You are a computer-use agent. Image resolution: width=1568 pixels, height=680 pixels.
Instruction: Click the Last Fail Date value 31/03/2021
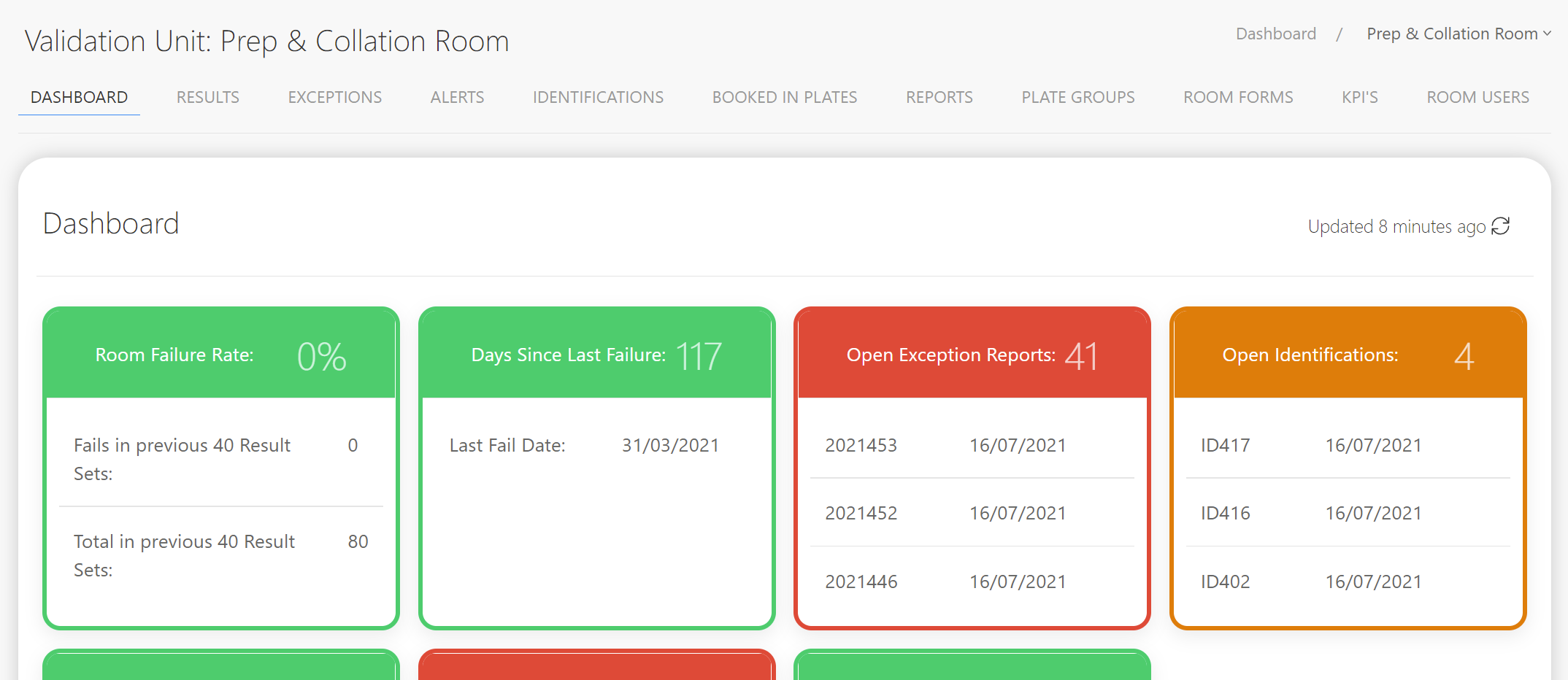coord(670,445)
